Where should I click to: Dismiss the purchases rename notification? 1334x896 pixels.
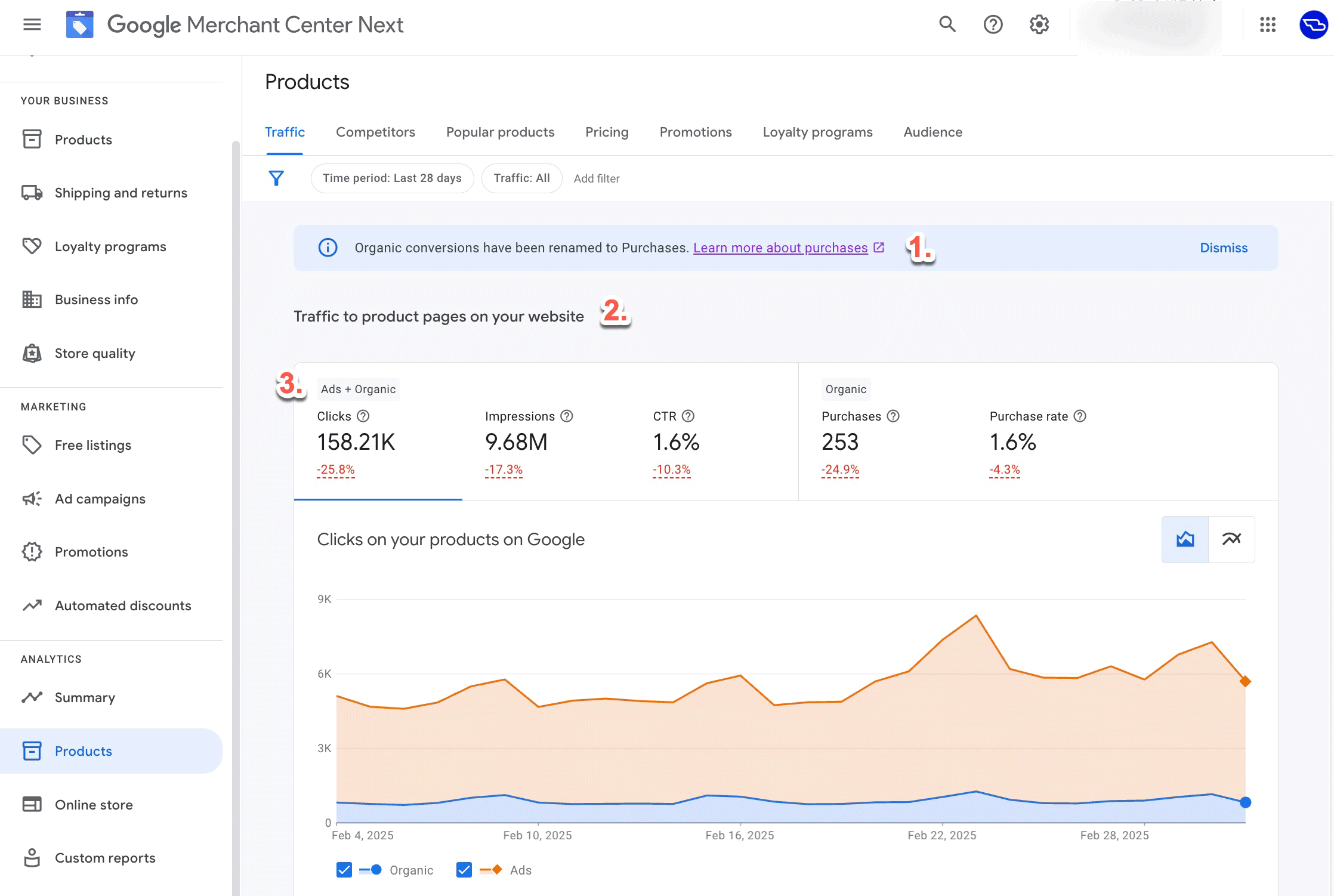click(x=1223, y=248)
